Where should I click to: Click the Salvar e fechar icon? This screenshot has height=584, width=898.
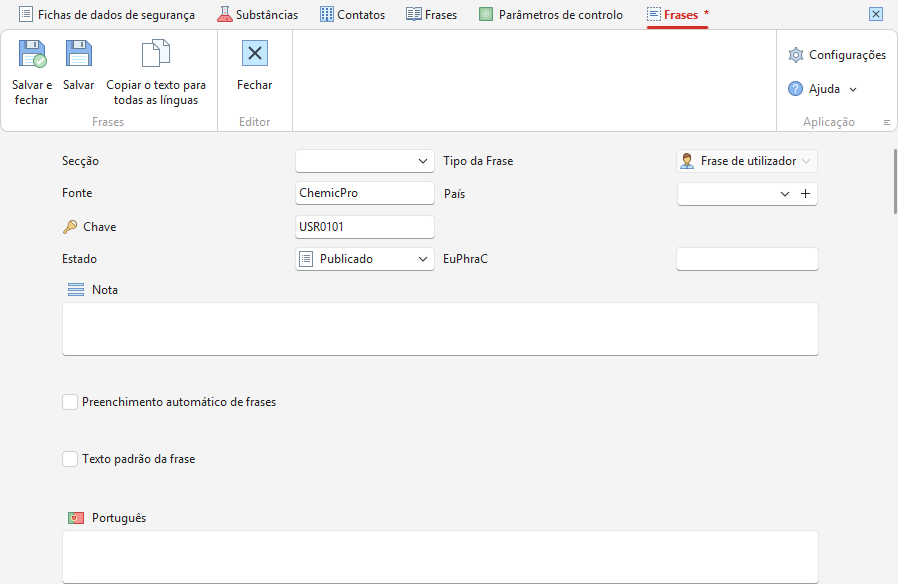click(x=32, y=53)
